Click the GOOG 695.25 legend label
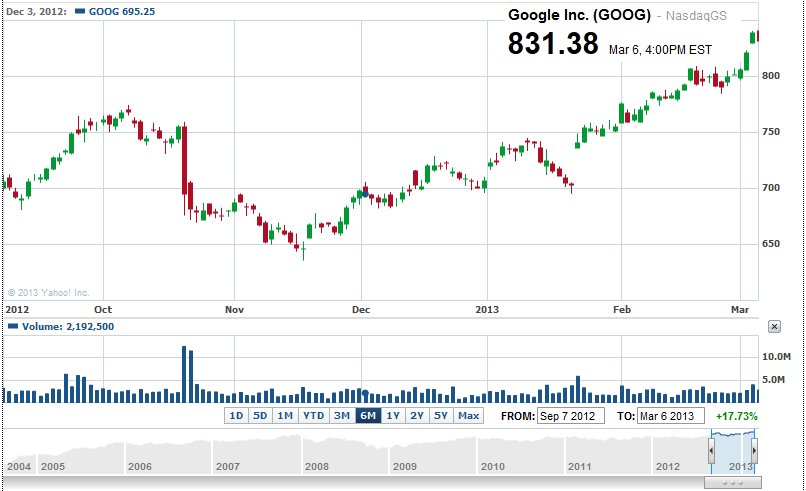This screenshot has width=806, height=491. tap(122, 11)
